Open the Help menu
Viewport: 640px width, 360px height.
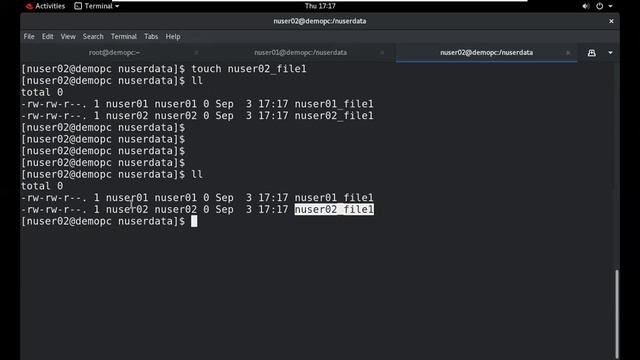tap(173, 36)
